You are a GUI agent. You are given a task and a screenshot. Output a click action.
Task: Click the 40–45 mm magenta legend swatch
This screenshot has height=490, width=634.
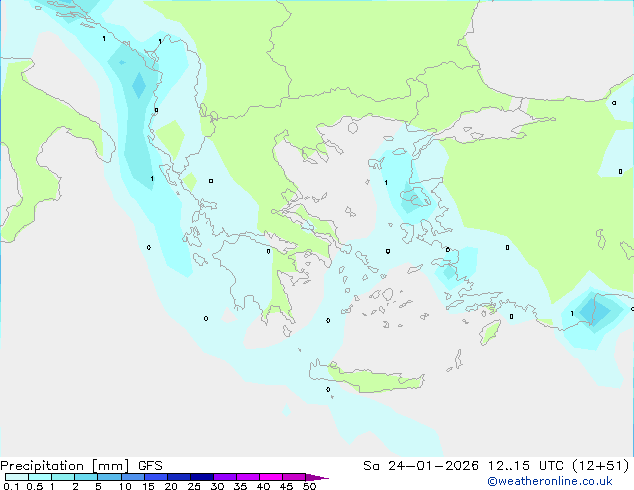click(x=271, y=477)
